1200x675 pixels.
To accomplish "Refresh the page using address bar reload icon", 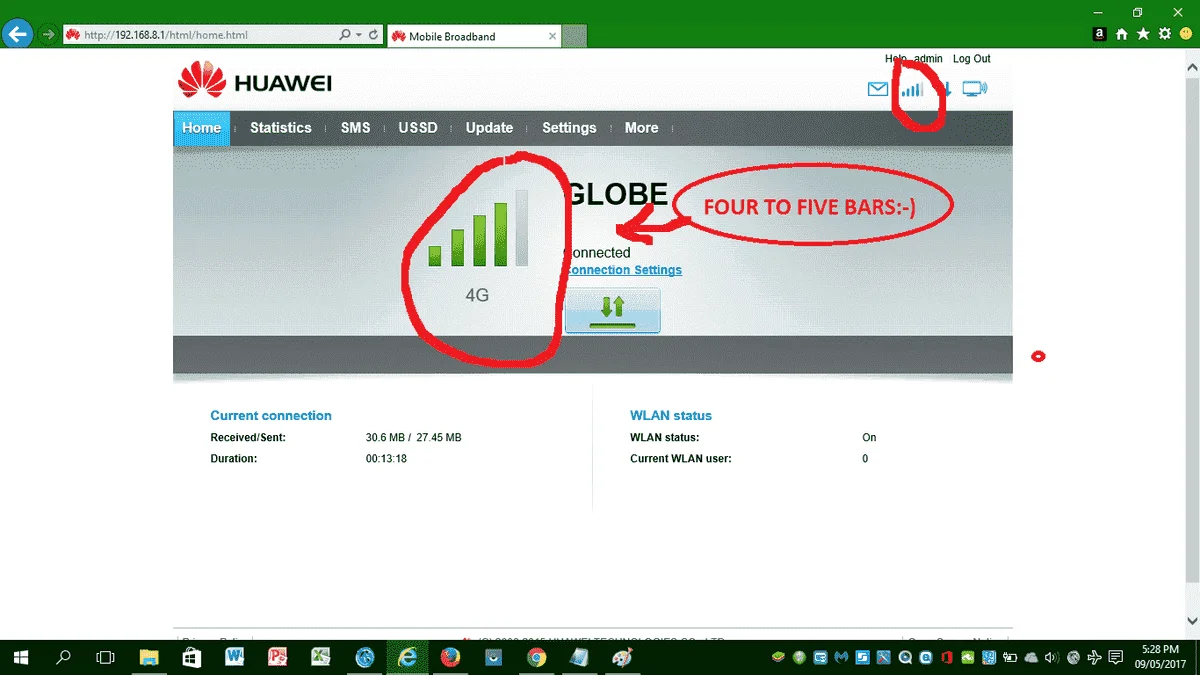I will tap(374, 35).
